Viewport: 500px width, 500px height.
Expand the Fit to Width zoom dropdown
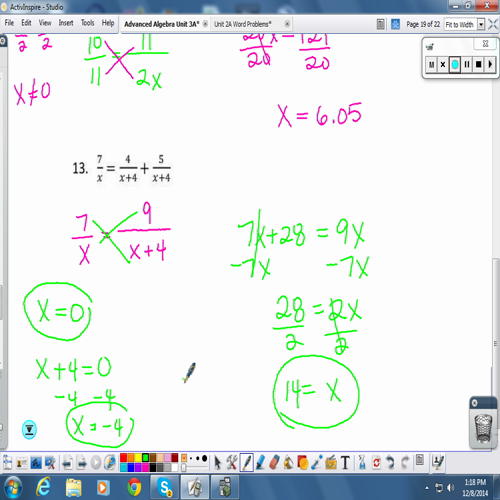(x=481, y=24)
